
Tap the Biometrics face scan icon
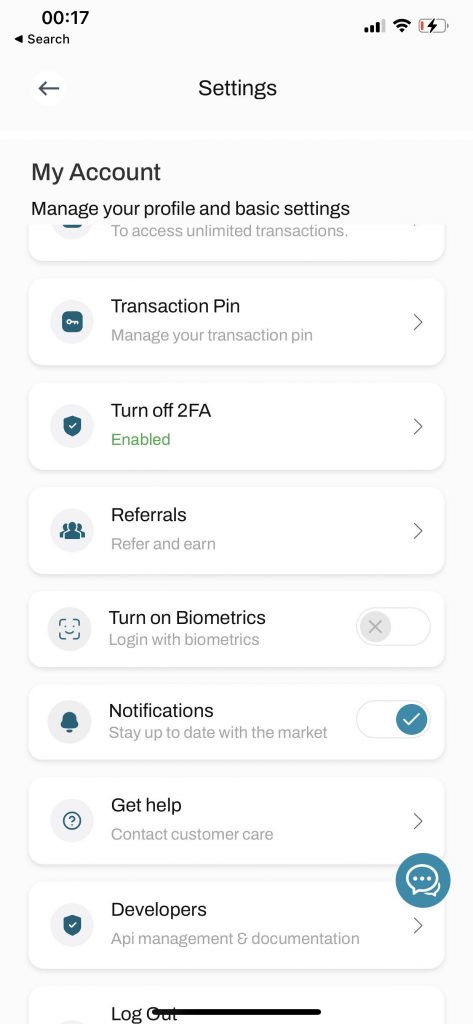pos(69,628)
